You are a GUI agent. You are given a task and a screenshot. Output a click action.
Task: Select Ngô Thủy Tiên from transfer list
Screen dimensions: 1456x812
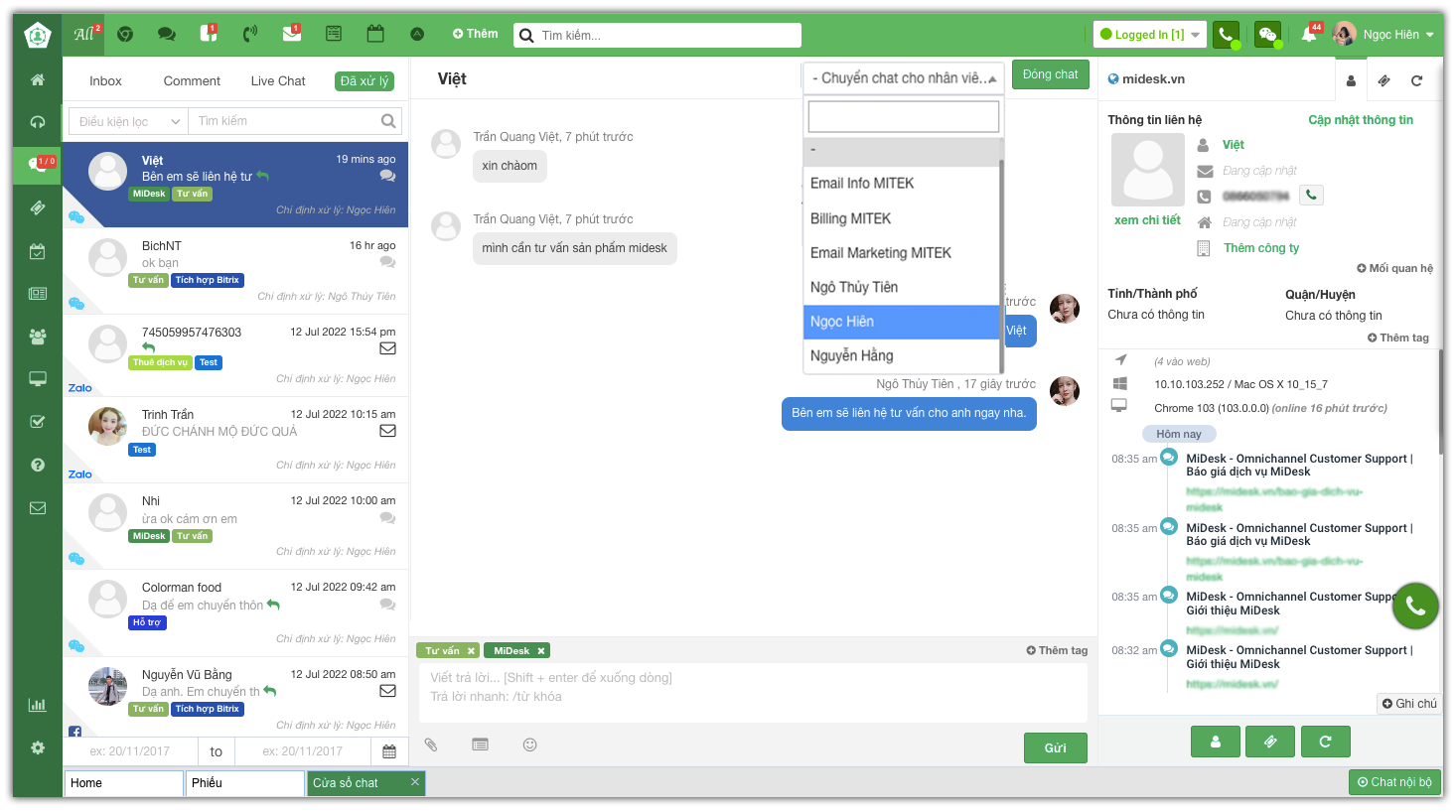click(854, 287)
